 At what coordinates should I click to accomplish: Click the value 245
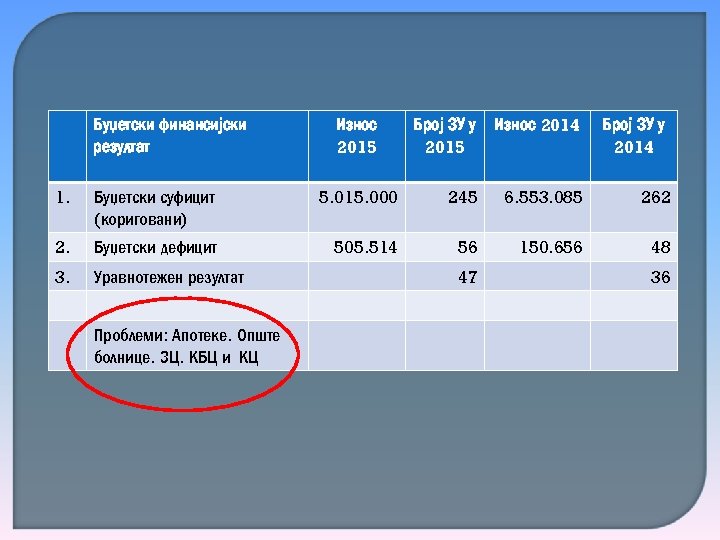coord(463,197)
